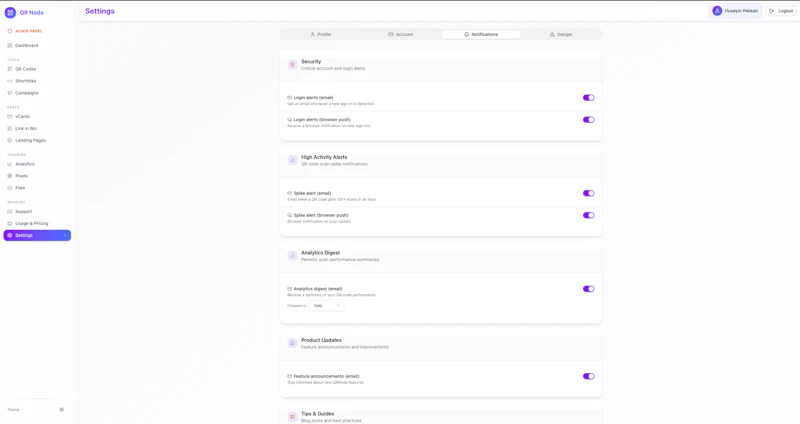
Task: Select the Notifications tab
Action: (x=481, y=34)
